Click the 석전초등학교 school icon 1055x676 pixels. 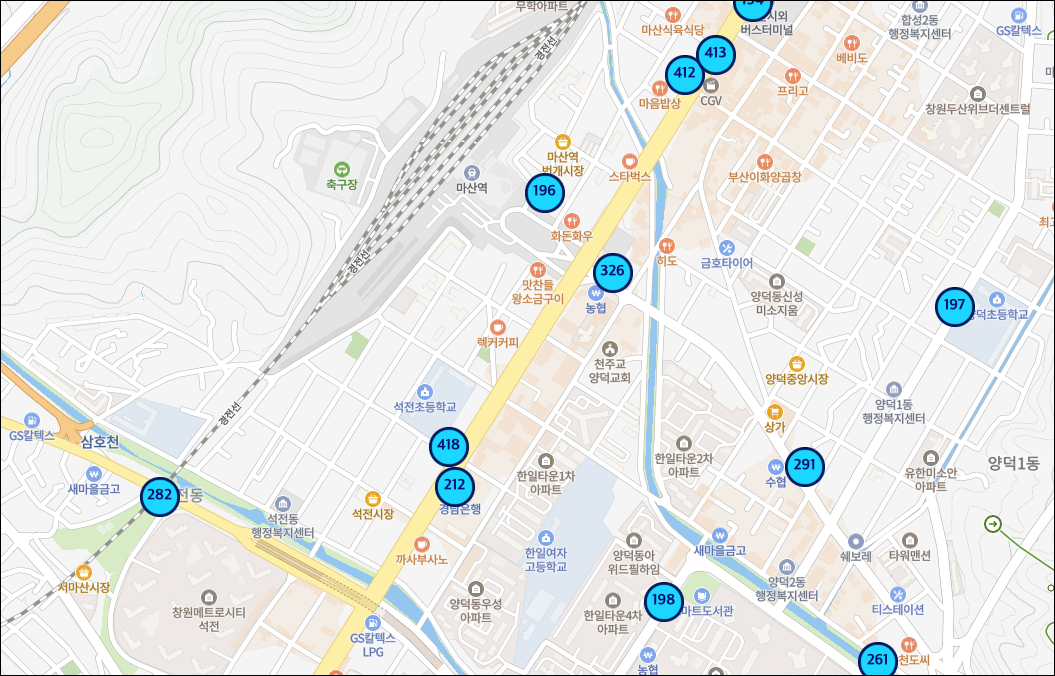[x=425, y=391]
